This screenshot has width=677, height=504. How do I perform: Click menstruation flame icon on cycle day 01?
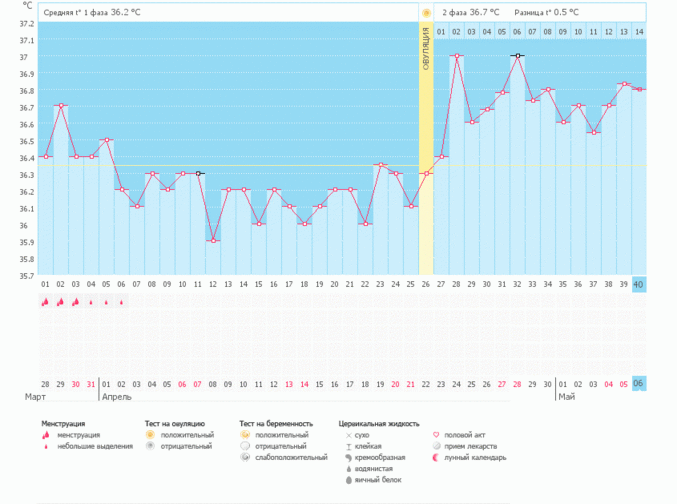tap(45, 302)
